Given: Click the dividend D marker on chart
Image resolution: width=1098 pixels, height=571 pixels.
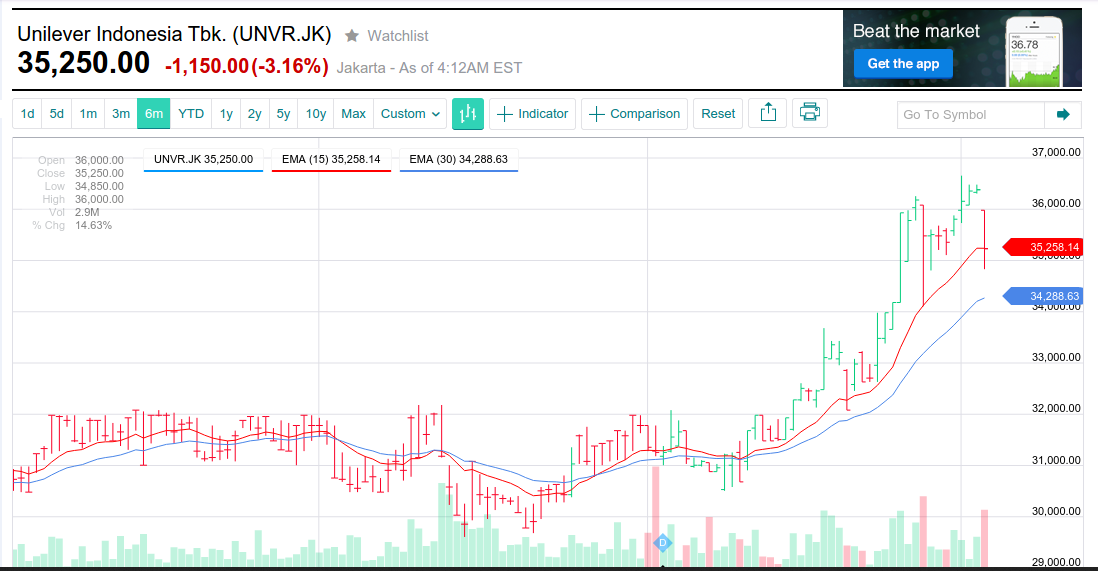Looking at the screenshot, I should [x=662, y=542].
